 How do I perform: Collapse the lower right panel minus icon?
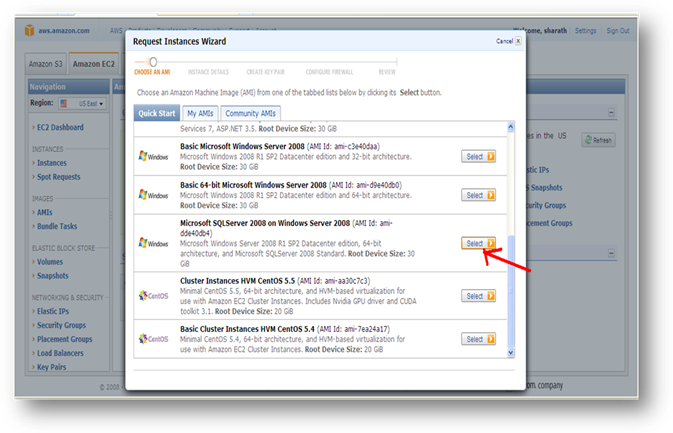pyautogui.click(x=611, y=253)
